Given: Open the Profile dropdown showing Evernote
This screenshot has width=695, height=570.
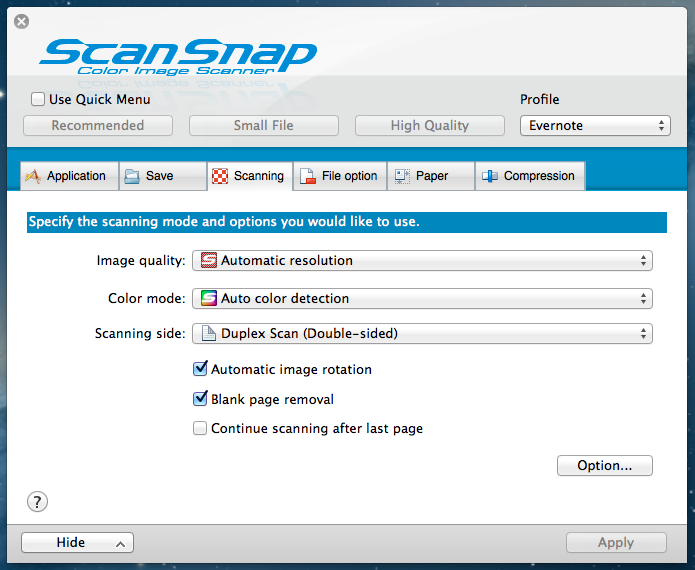Looking at the screenshot, I should click(x=595, y=125).
